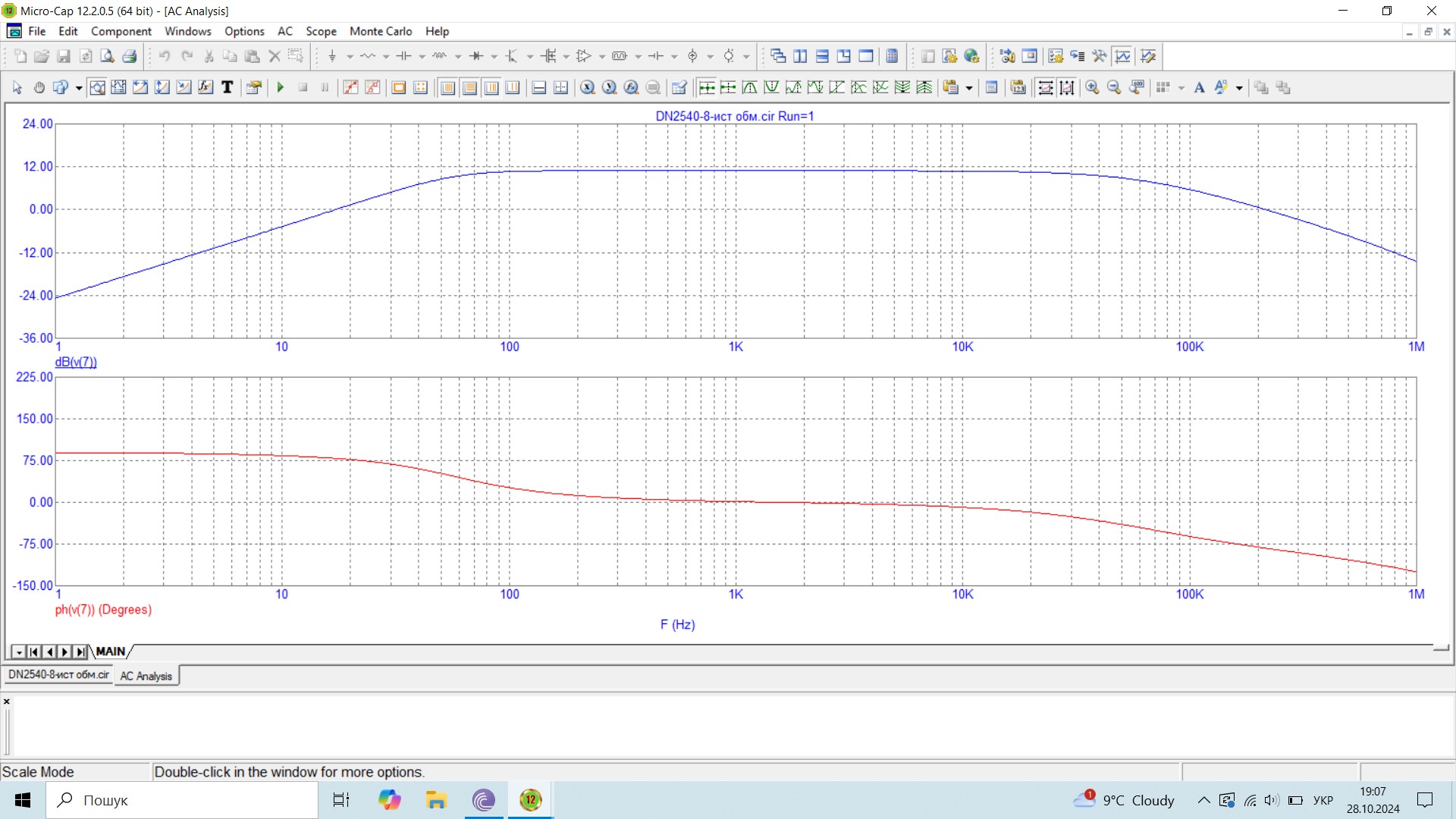Click the Cascade windows icon
This screenshot has height=819, width=1456.
tap(778, 56)
